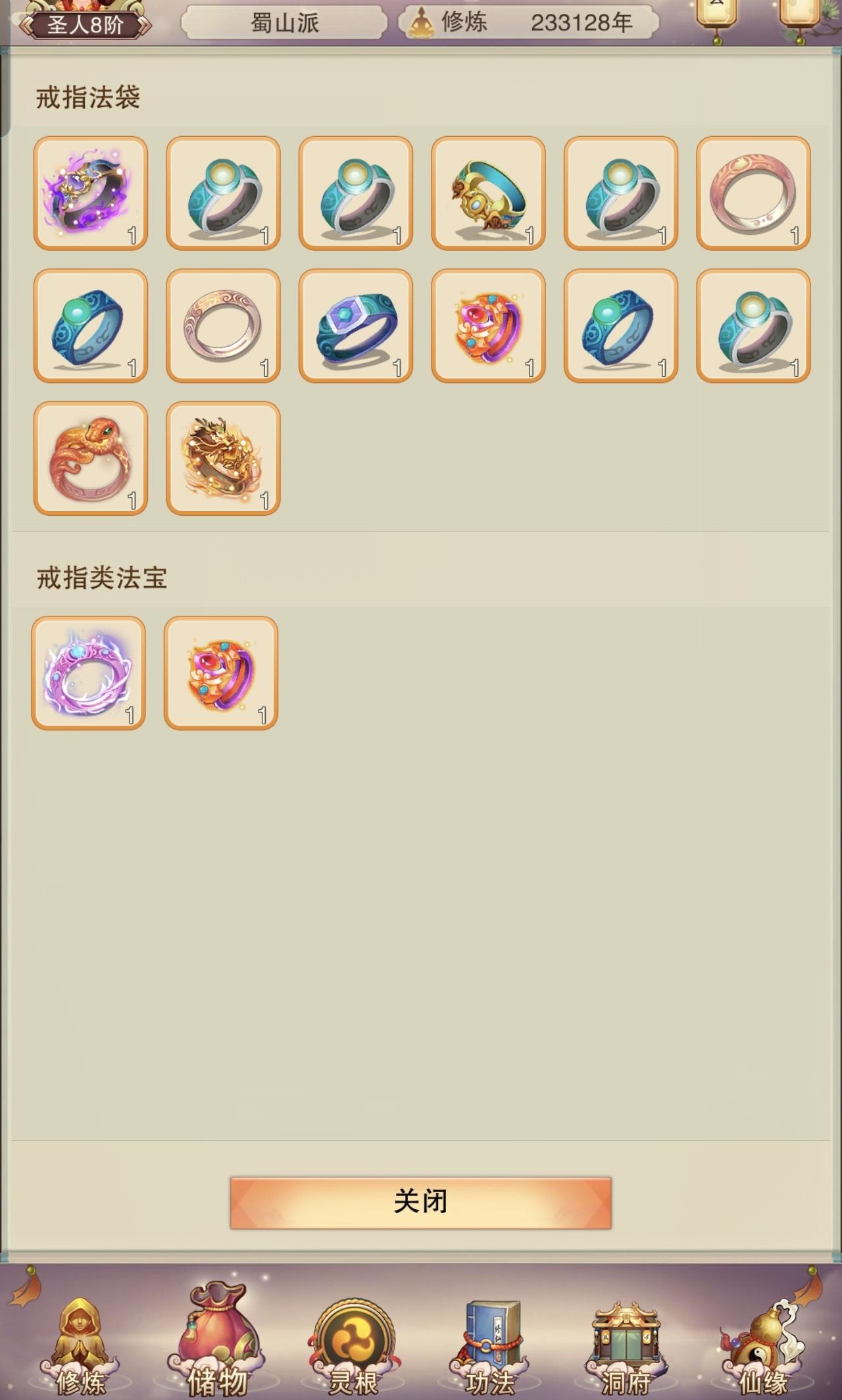Click the 关闭 button
The image size is (842, 1400).
click(420, 1203)
